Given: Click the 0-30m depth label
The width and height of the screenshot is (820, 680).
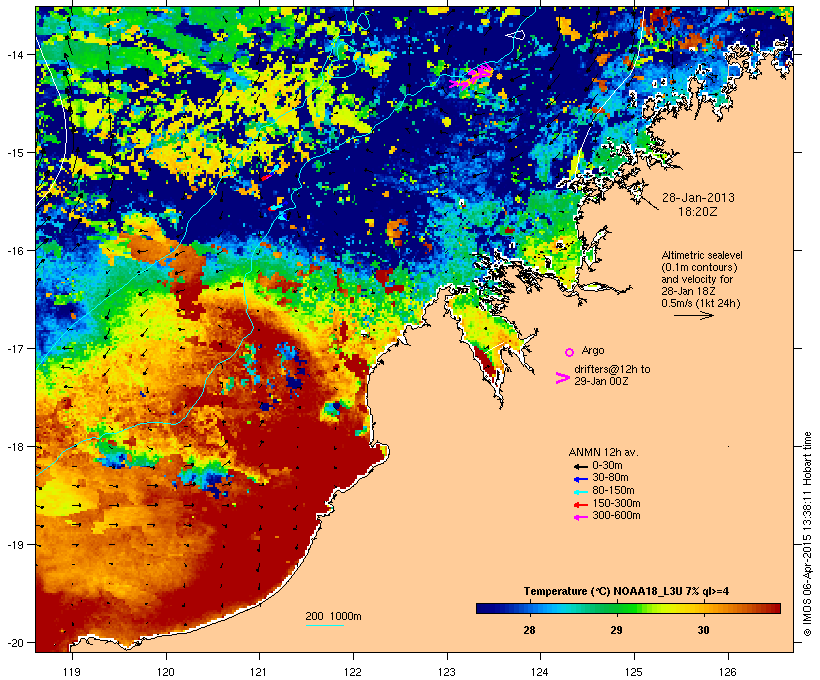Looking at the screenshot, I should 607,466.
